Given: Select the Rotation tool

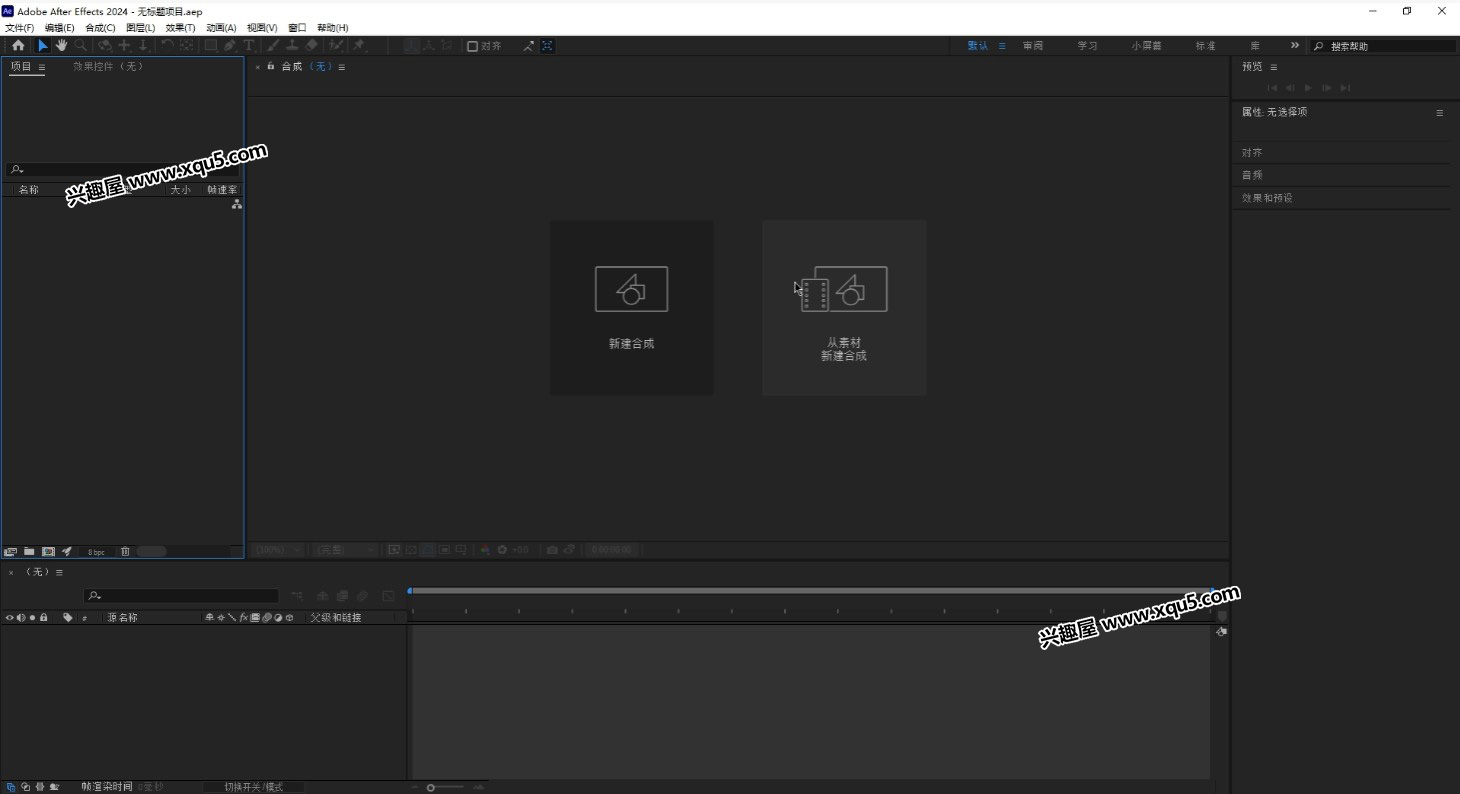Looking at the screenshot, I should click(x=167, y=46).
